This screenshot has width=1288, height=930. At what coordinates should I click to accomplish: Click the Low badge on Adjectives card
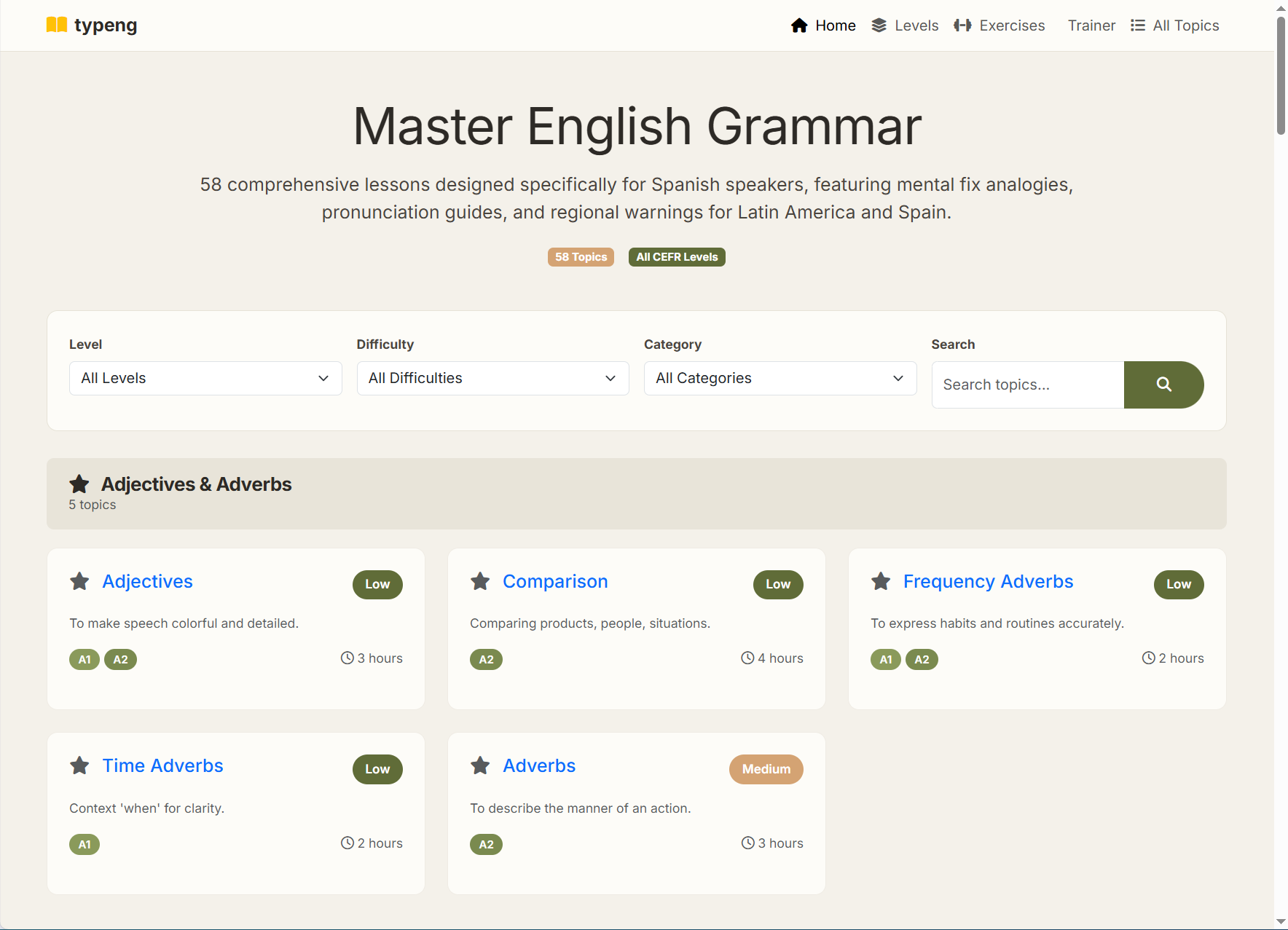(x=377, y=584)
